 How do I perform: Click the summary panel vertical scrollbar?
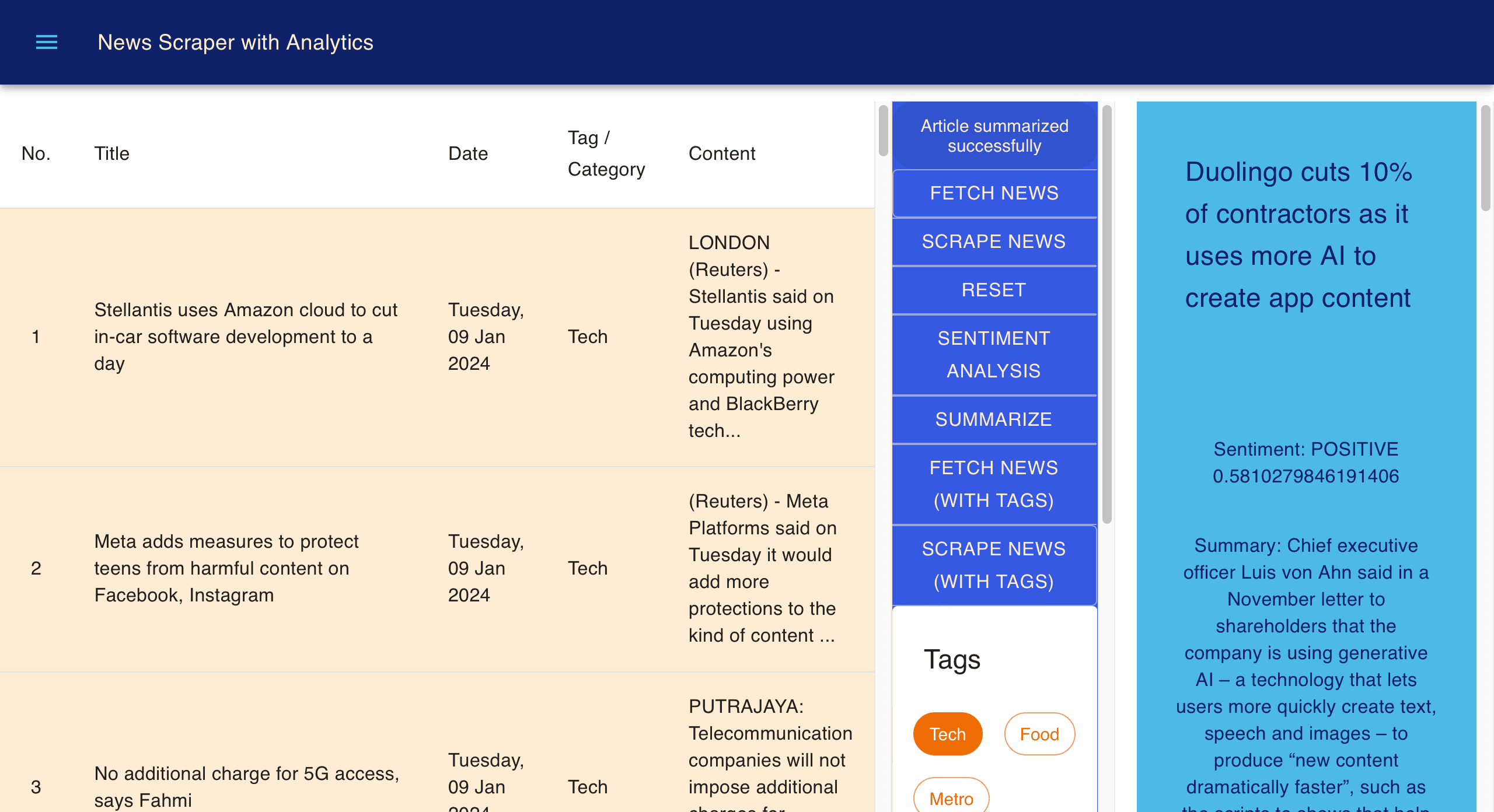point(1486,157)
